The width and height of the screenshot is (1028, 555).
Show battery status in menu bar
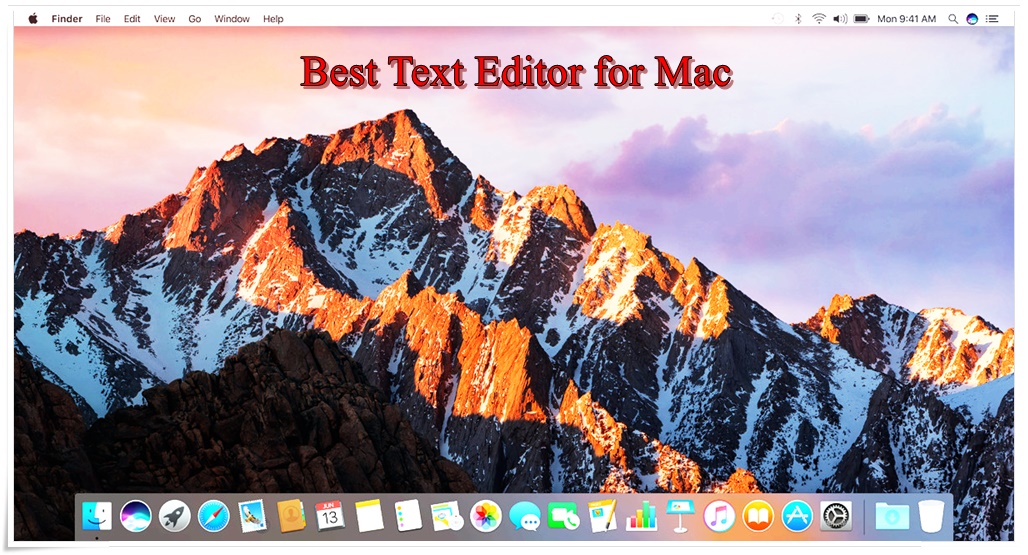[861, 19]
